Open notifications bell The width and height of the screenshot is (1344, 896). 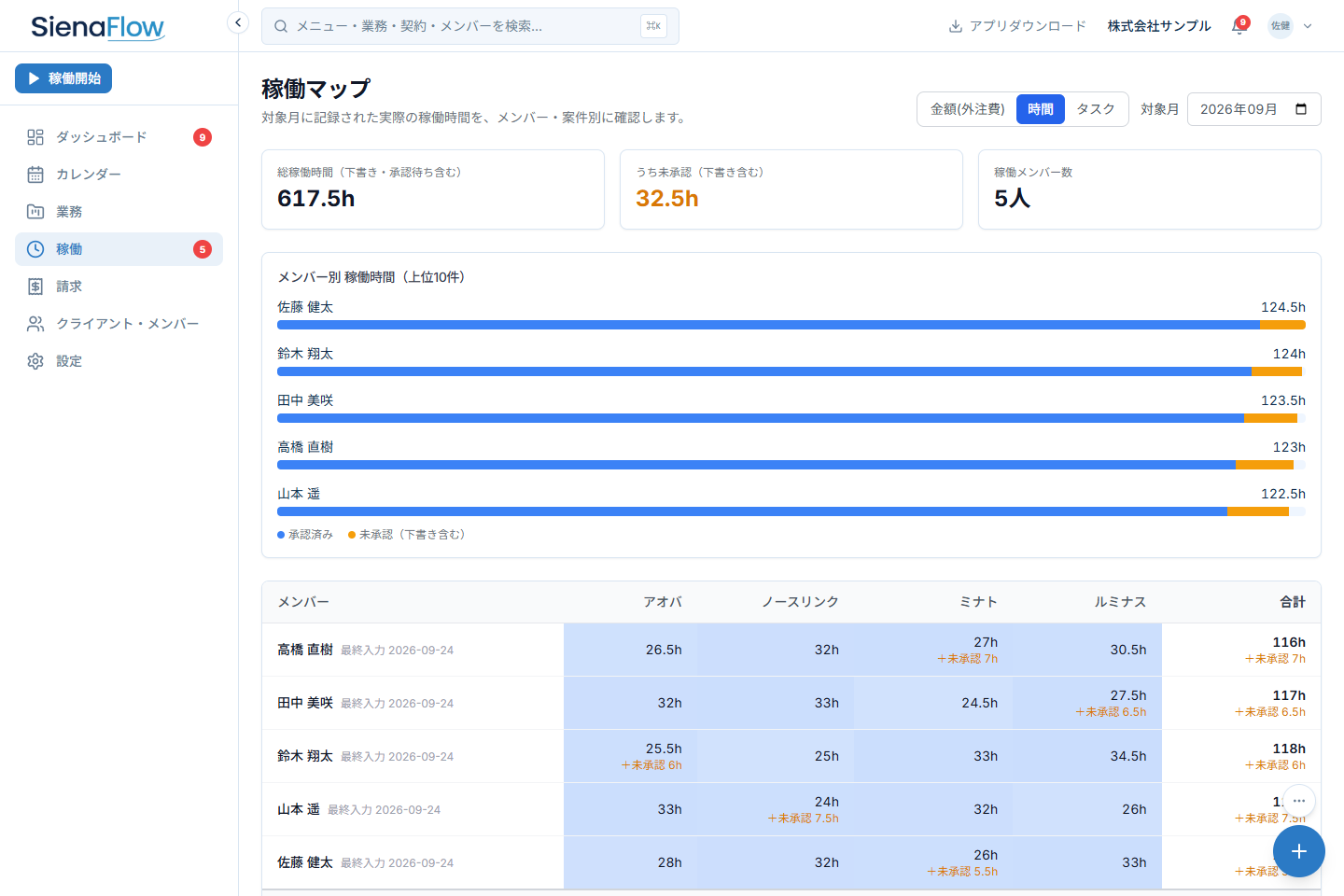1239,26
